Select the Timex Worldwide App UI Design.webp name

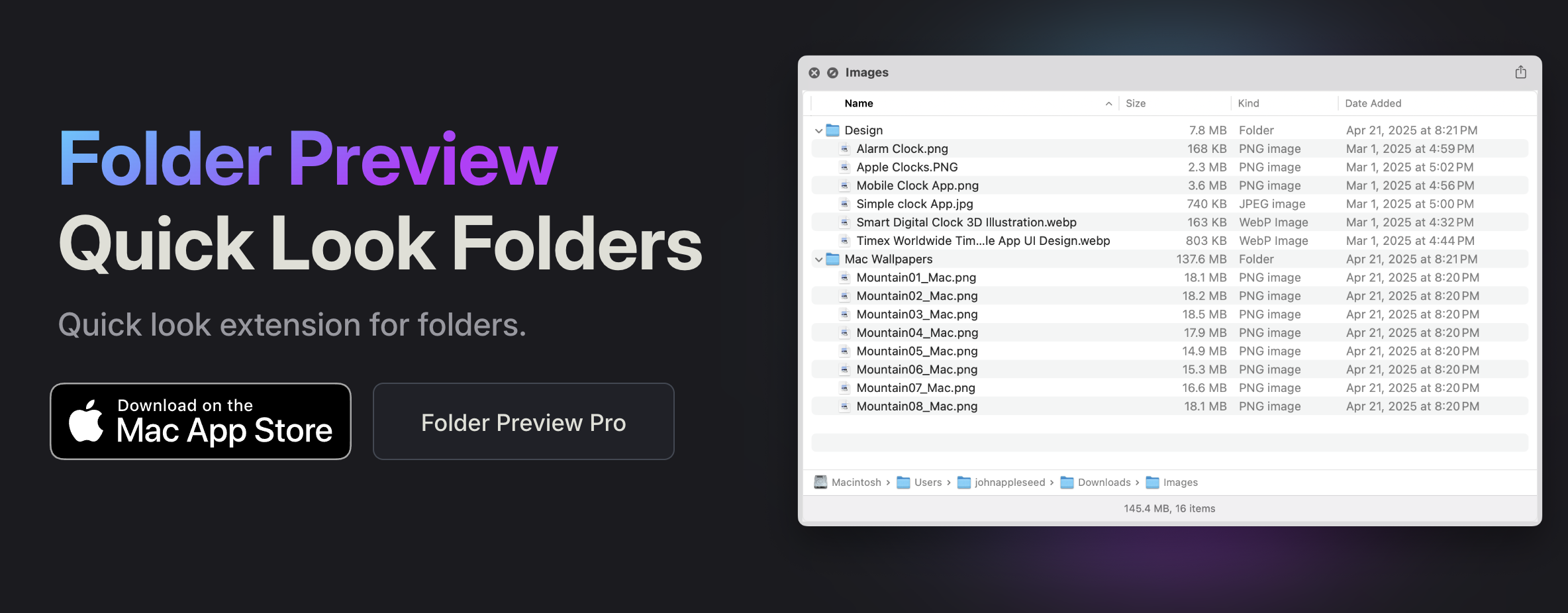983,241
